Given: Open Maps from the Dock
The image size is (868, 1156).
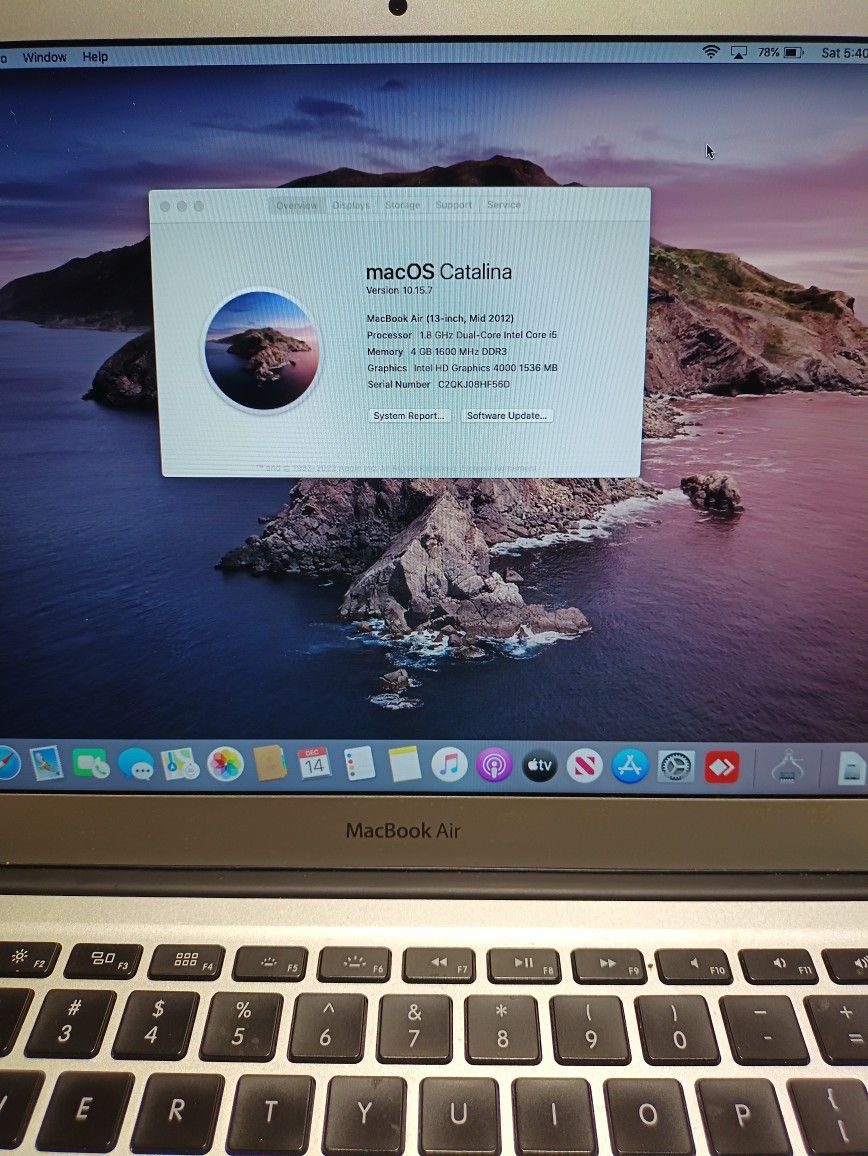Looking at the screenshot, I should 181,765.
